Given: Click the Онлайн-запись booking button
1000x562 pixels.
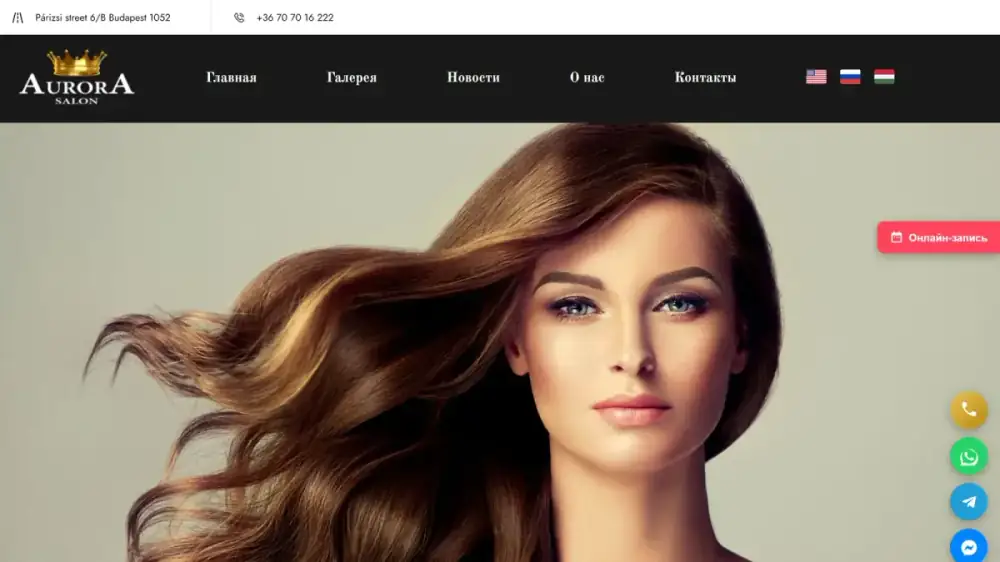Looking at the screenshot, I should pos(939,237).
